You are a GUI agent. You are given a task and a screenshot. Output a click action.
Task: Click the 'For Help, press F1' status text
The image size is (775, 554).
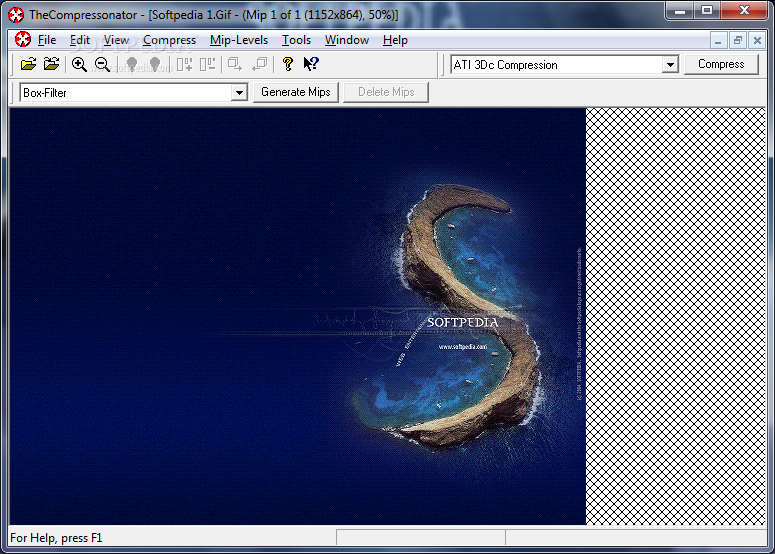[x=56, y=538]
